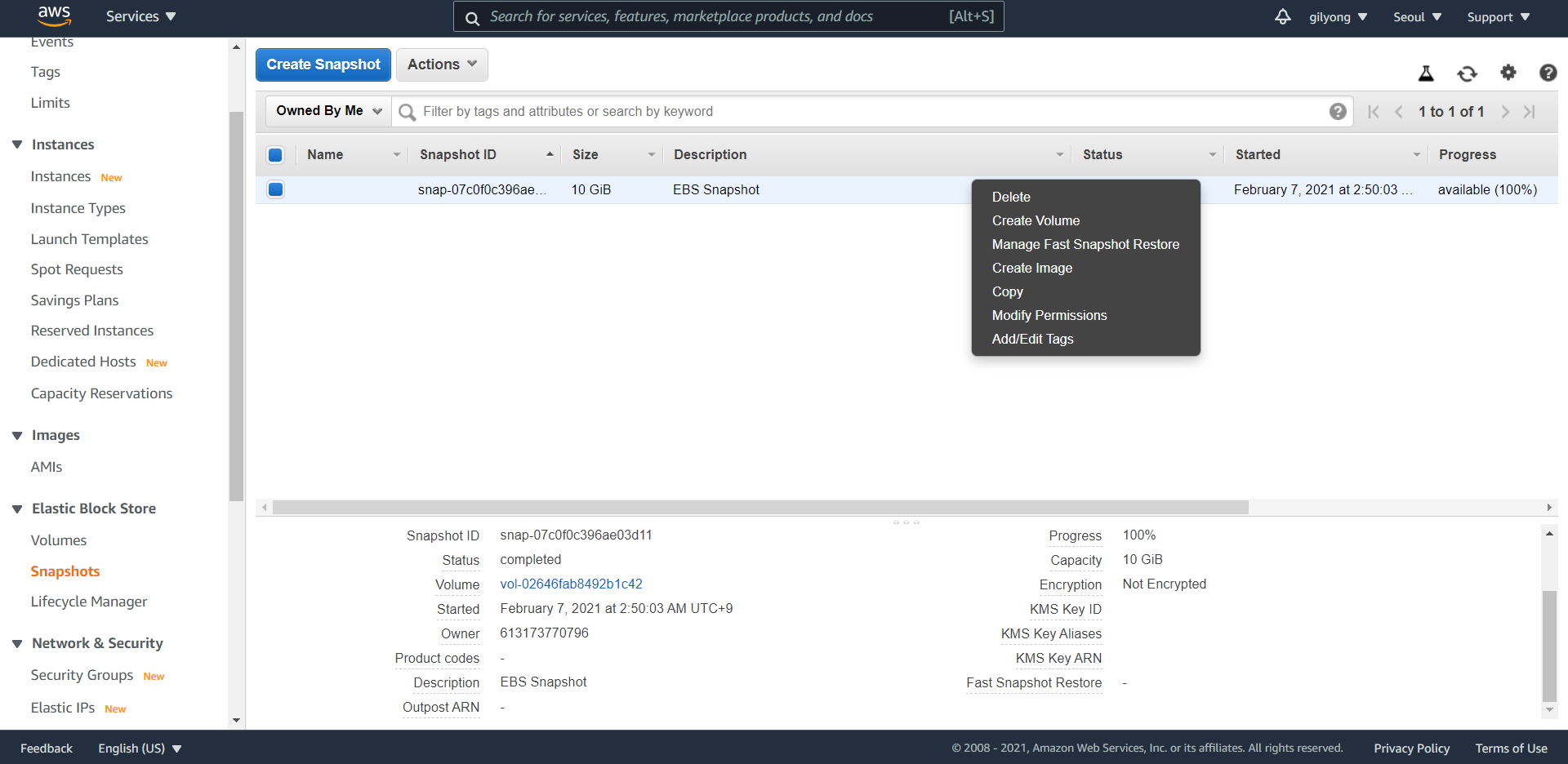Click the experiments flask icon

point(1426,73)
